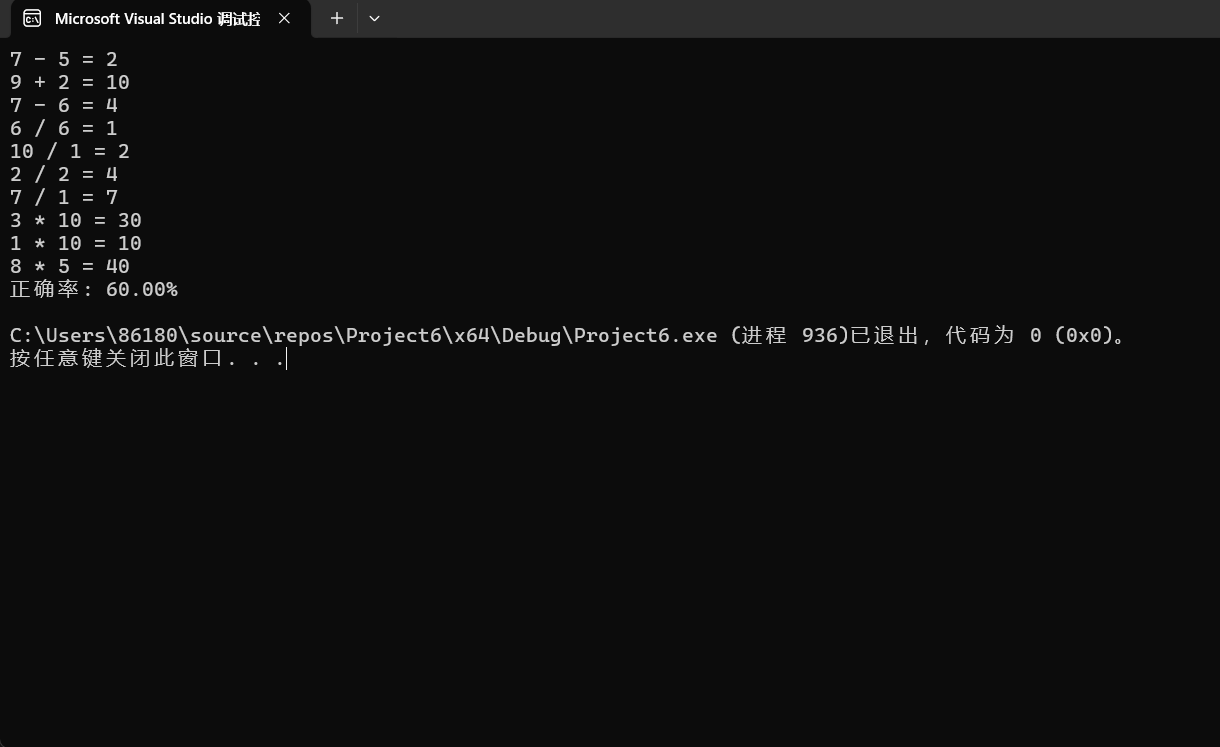Close the debug console tab
The width and height of the screenshot is (1220, 747).
click(284, 19)
